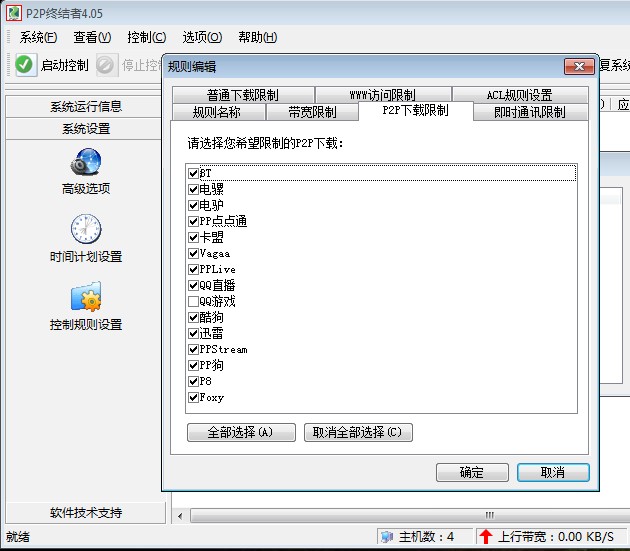The width and height of the screenshot is (630, 551).
Task: Toggle the 酷狗 checkbox
Action: click(x=193, y=317)
